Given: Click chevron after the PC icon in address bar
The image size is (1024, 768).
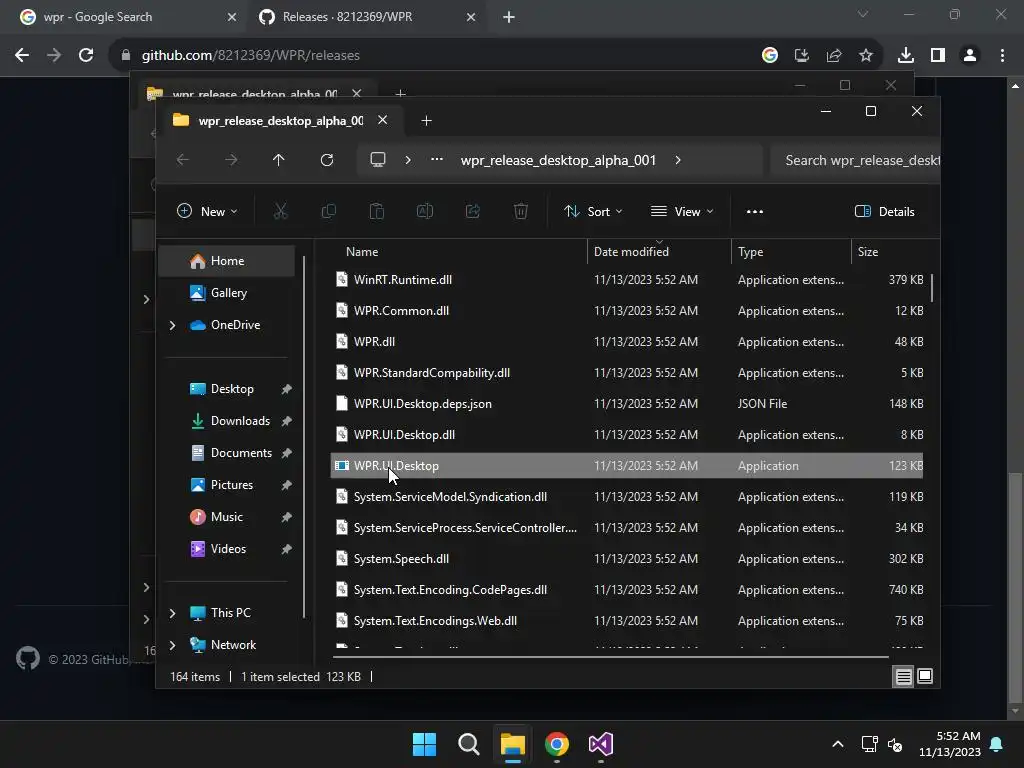Looking at the screenshot, I should [x=408, y=159].
